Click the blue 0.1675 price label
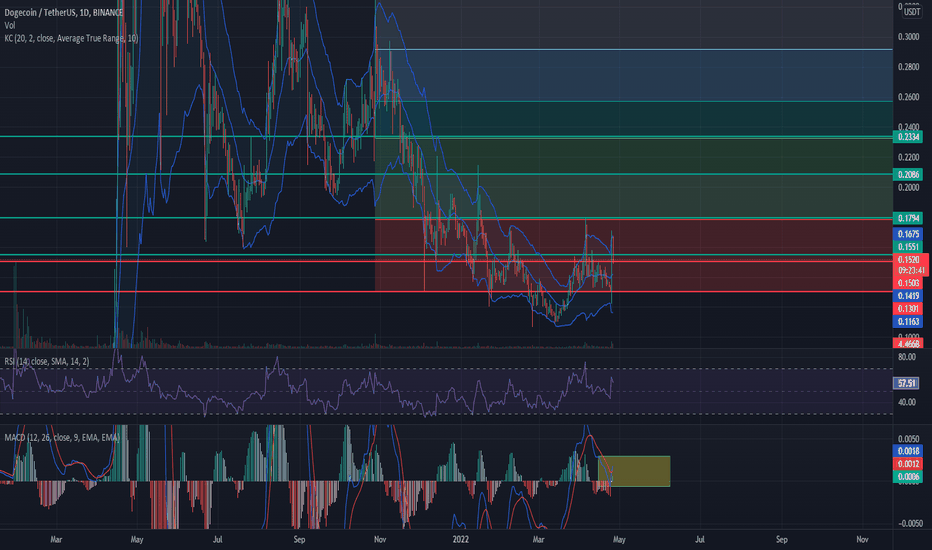 click(x=908, y=234)
